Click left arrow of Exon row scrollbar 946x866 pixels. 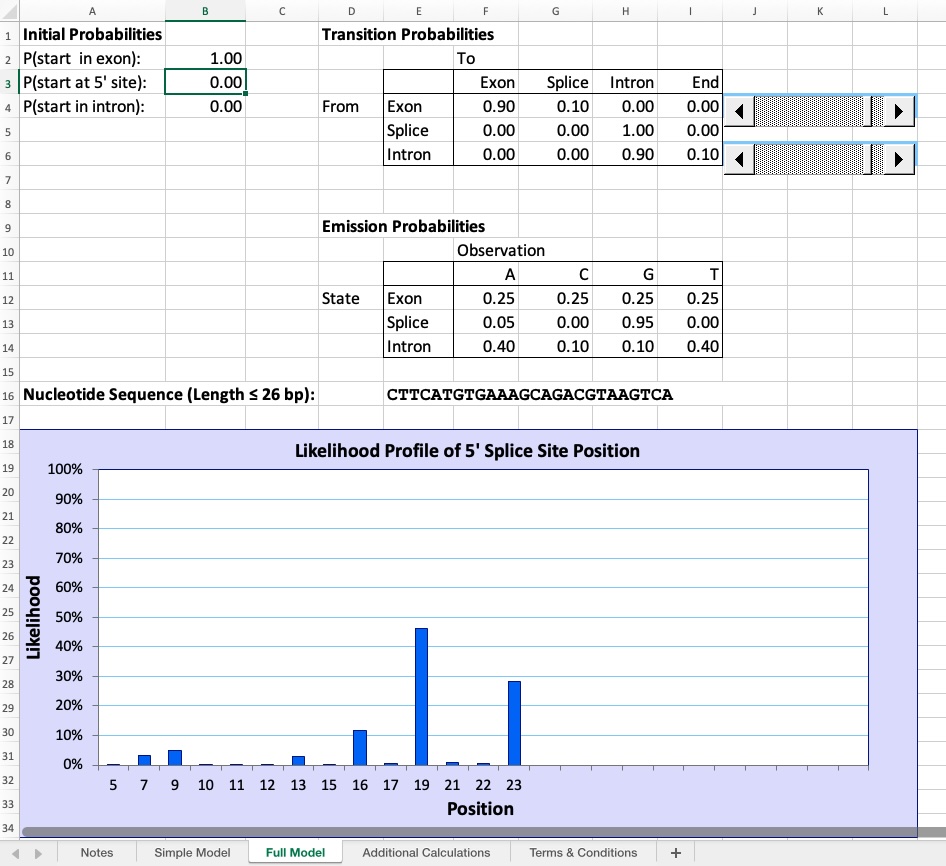tap(739, 111)
